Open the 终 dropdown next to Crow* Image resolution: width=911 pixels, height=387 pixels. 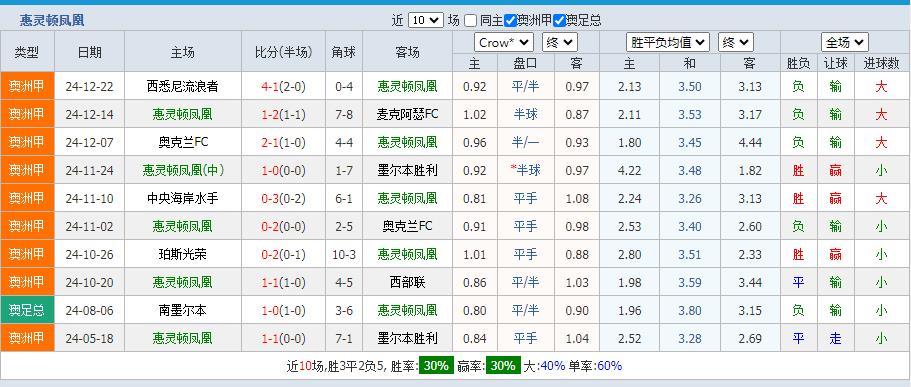pos(559,42)
